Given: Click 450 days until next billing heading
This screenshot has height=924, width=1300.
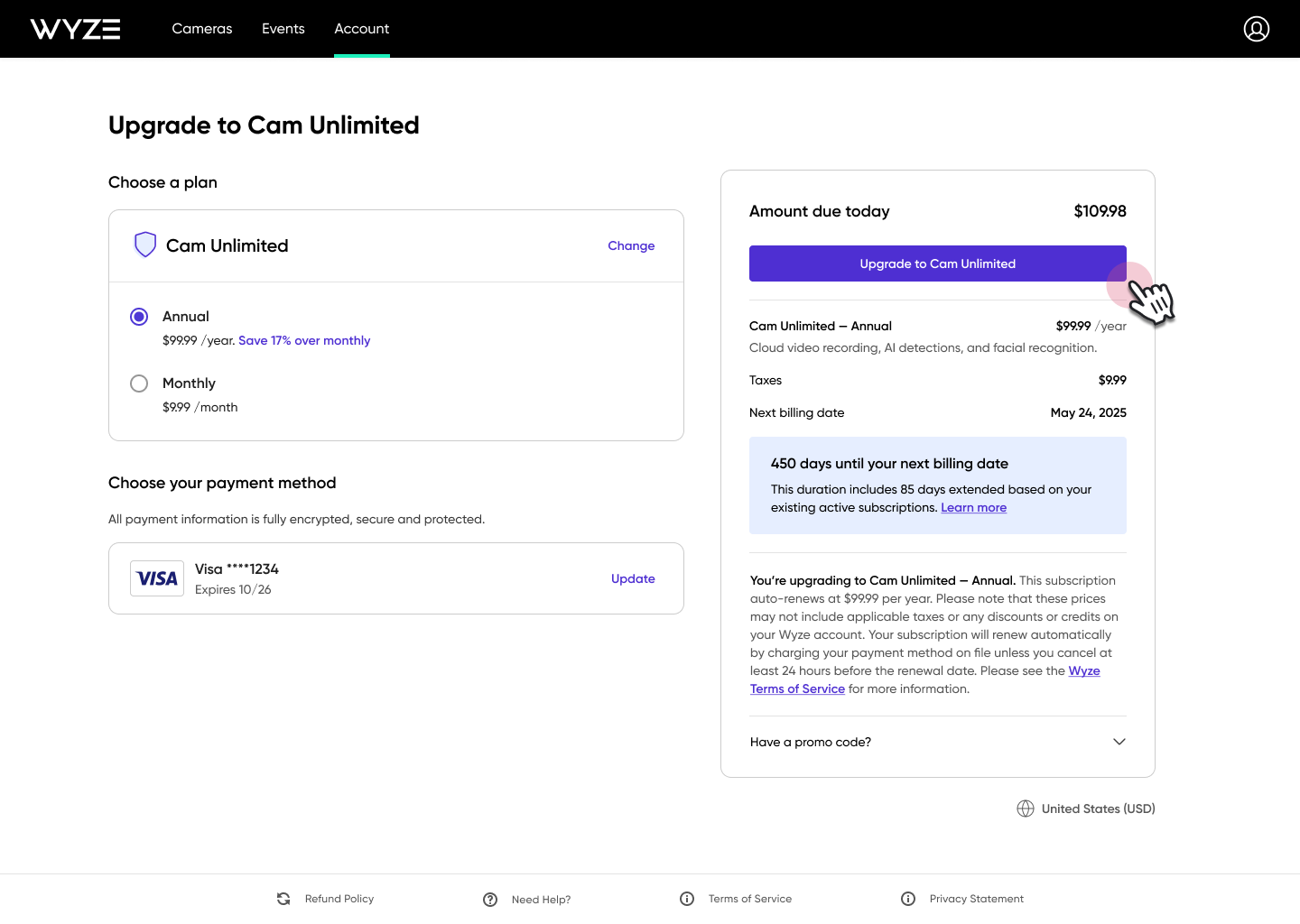Looking at the screenshot, I should click(x=889, y=464).
